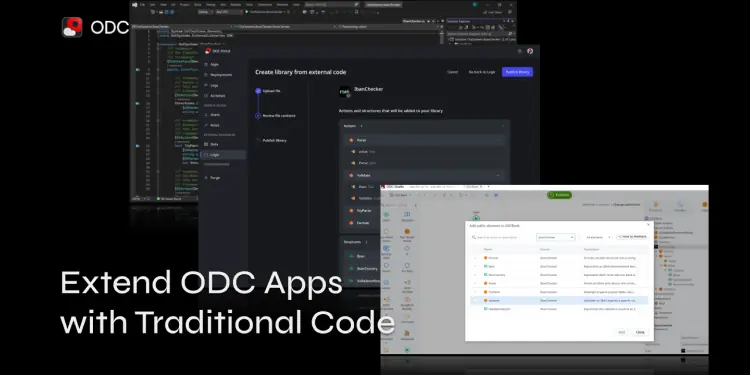
Task: Open Forge in the portal sidebar
Action: tap(215, 177)
